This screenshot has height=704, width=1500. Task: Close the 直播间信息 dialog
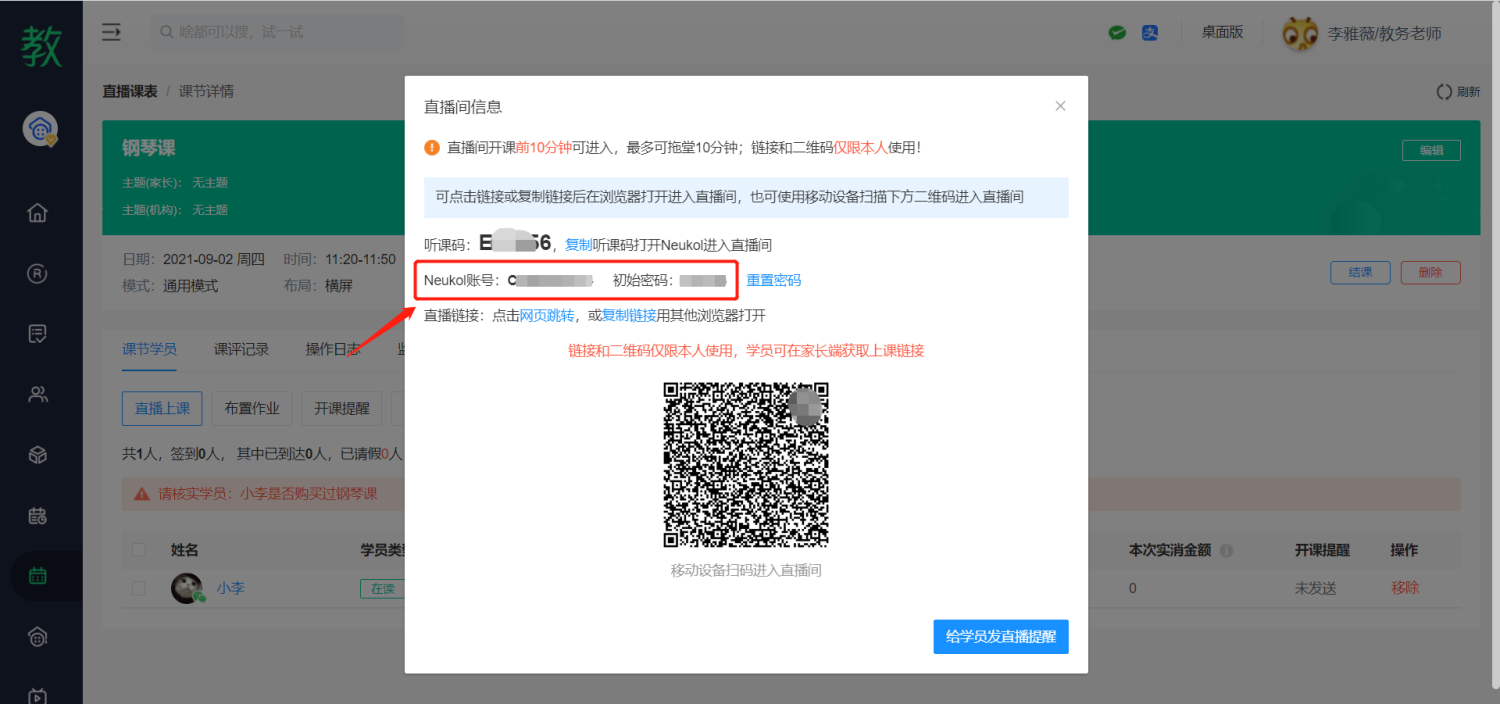click(x=1060, y=106)
